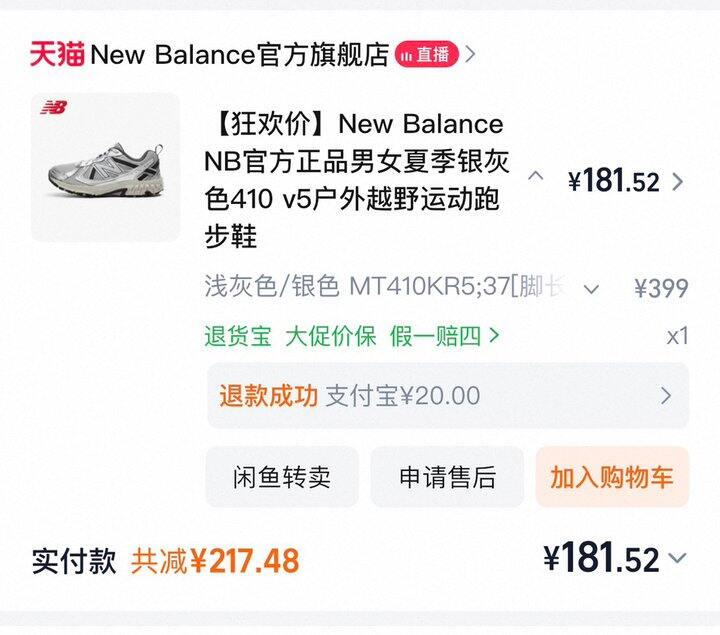The image size is (720, 635).
Task: Tap the silver sneaker product thumbnail
Action: click(105, 167)
